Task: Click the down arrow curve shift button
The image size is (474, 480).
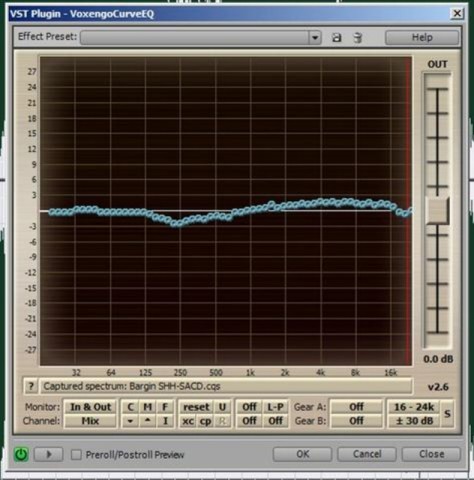Action: 130,421
